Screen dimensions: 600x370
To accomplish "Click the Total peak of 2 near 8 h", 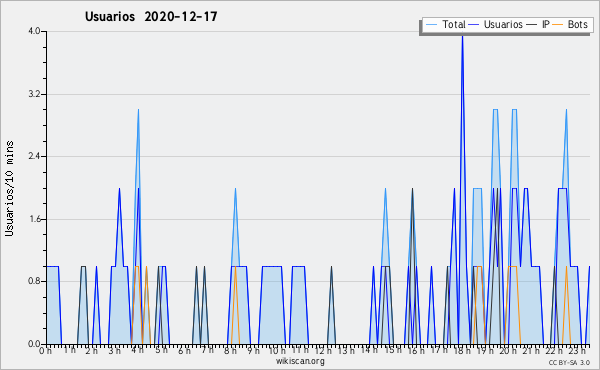I will (x=235, y=189).
